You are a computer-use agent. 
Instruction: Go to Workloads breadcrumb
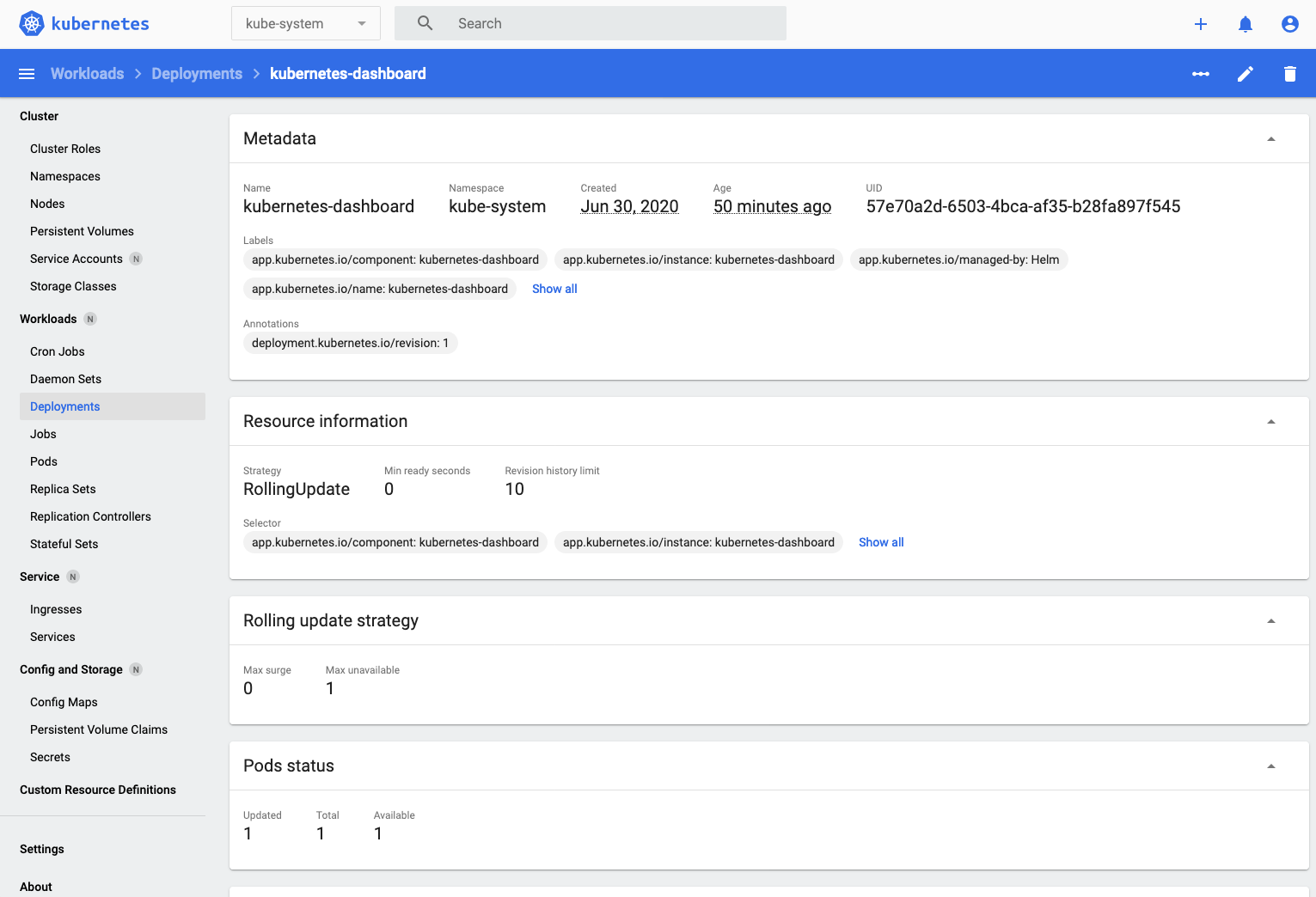[87, 74]
